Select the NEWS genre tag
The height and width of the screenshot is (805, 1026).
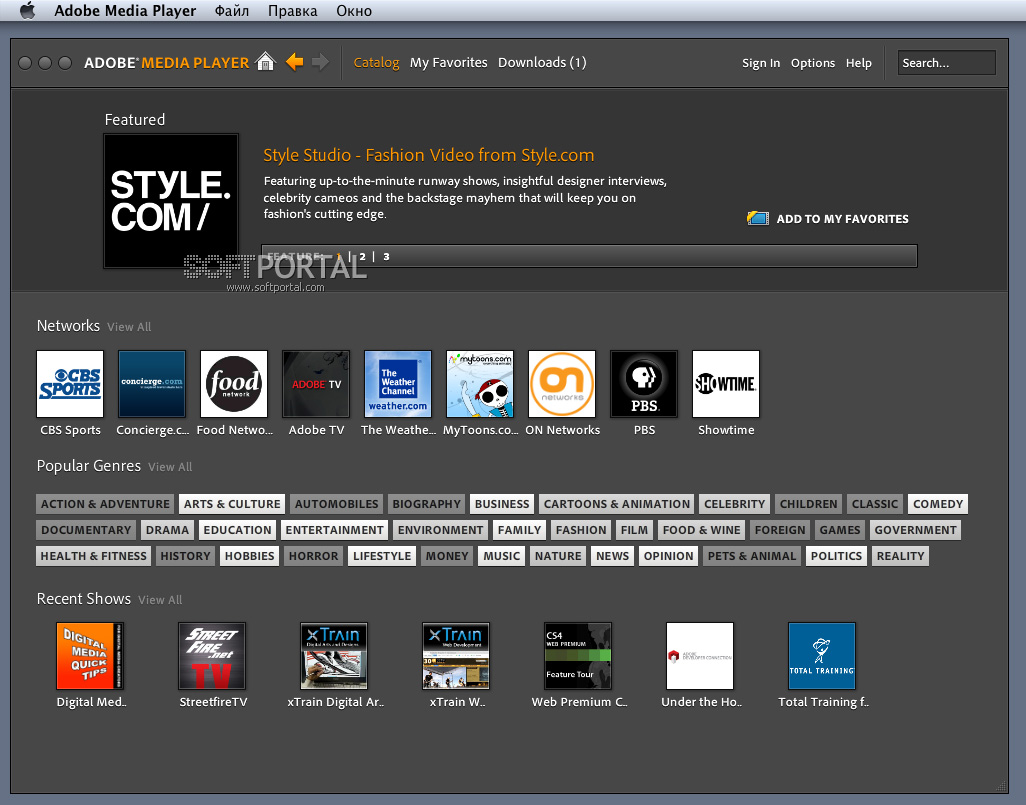pyautogui.click(x=612, y=556)
